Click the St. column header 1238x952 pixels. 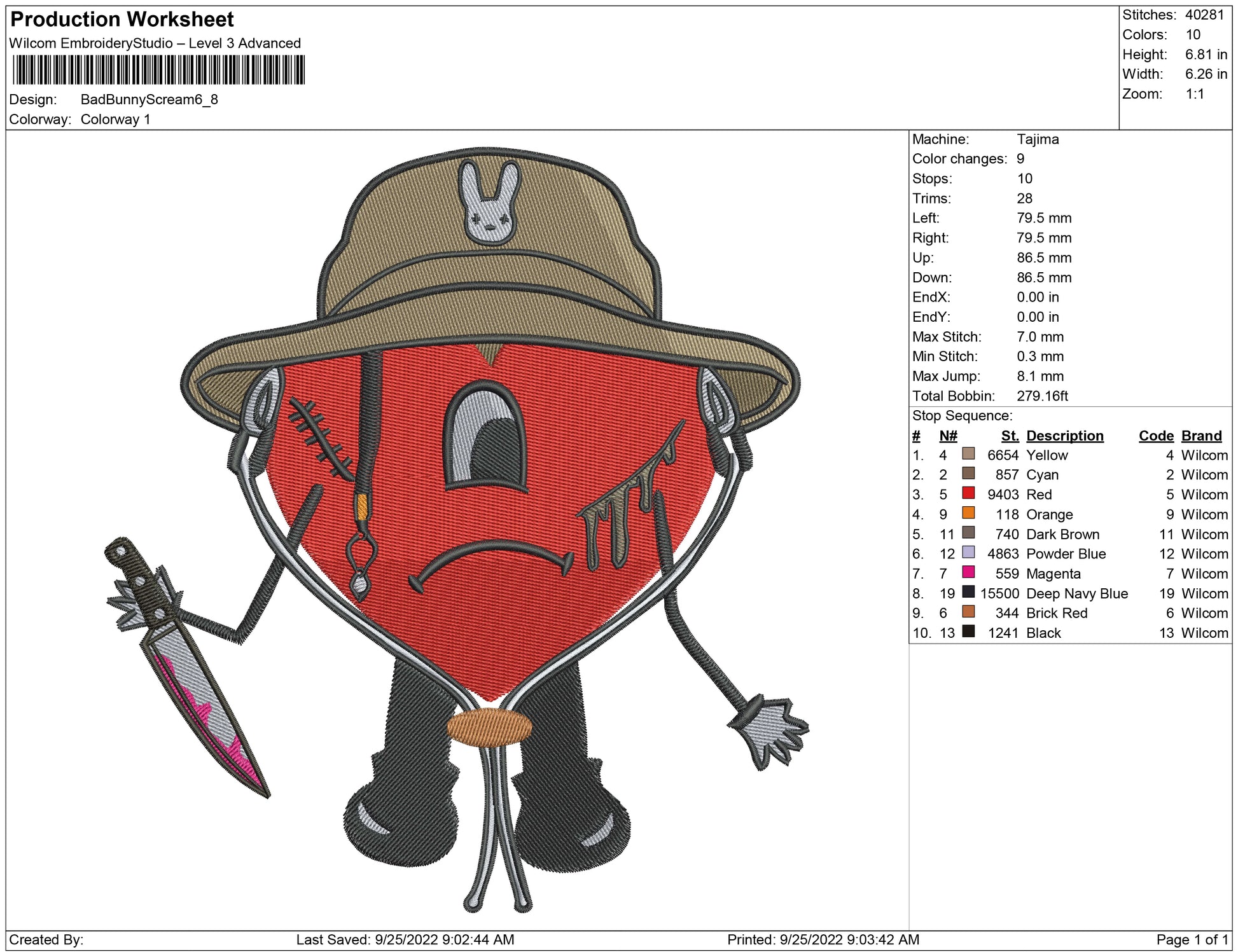coord(1010,436)
